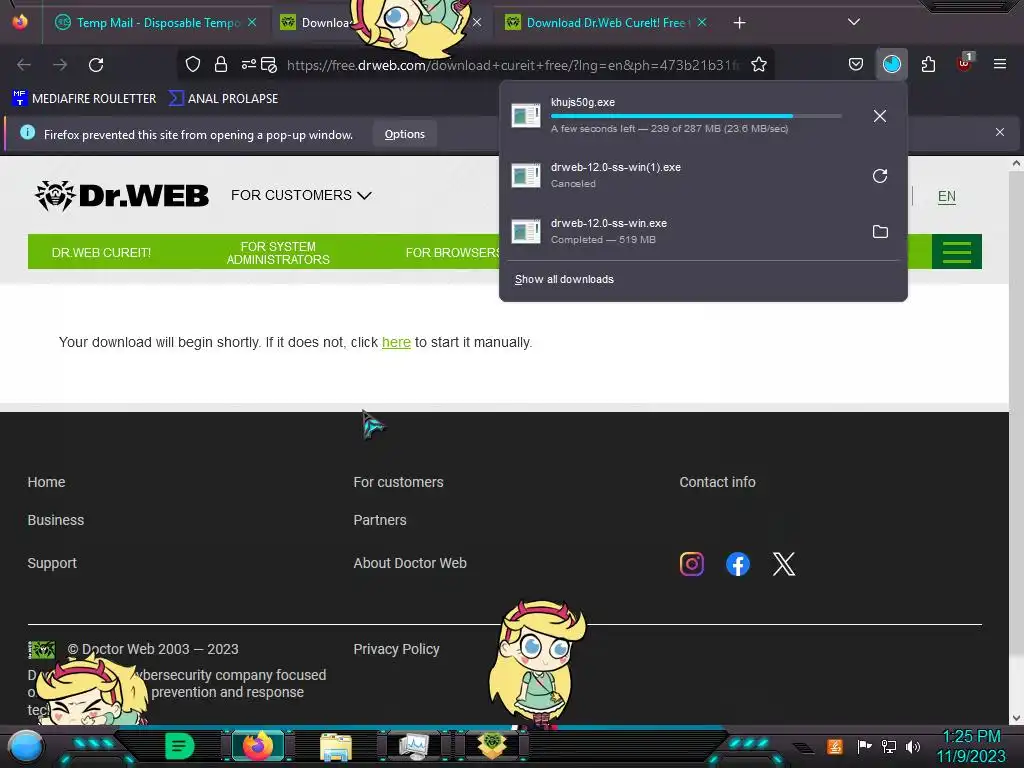Open site permissions icon in address bar
The image size is (1024, 768).
pyautogui.click(x=249, y=64)
